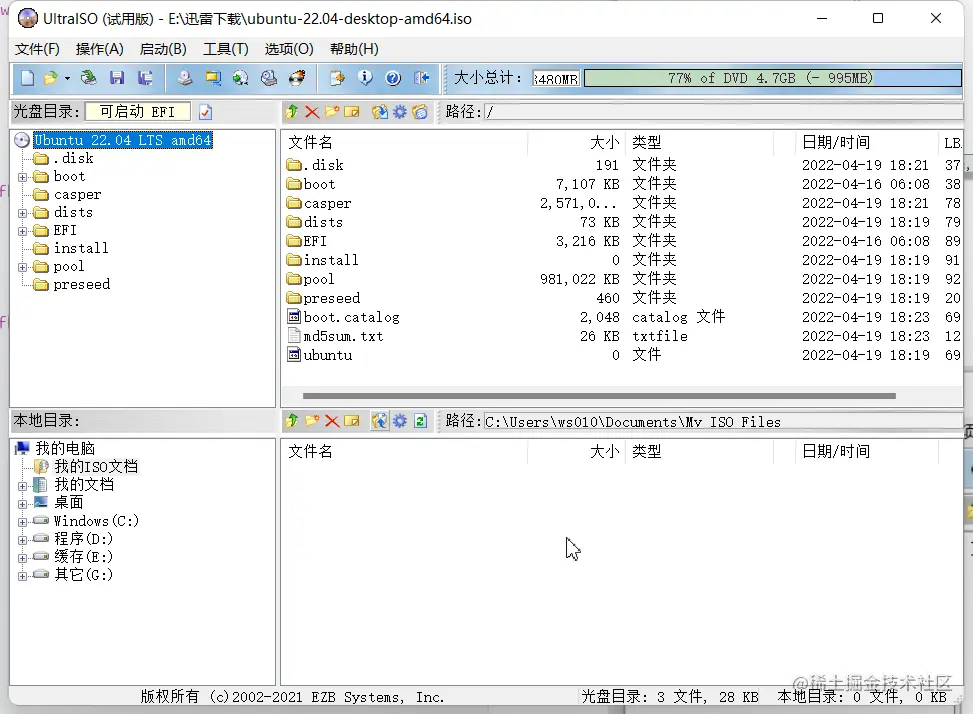The image size is (973, 714).
Task: Click gear settings icon in local toolbar
Action: [400, 421]
